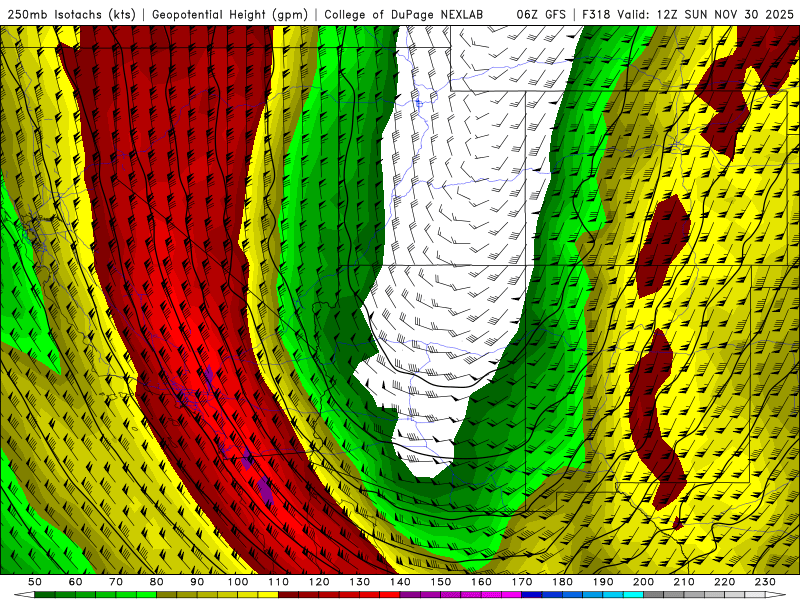
Task: Select the '120' knots scale label
Action: tap(319, 582)
